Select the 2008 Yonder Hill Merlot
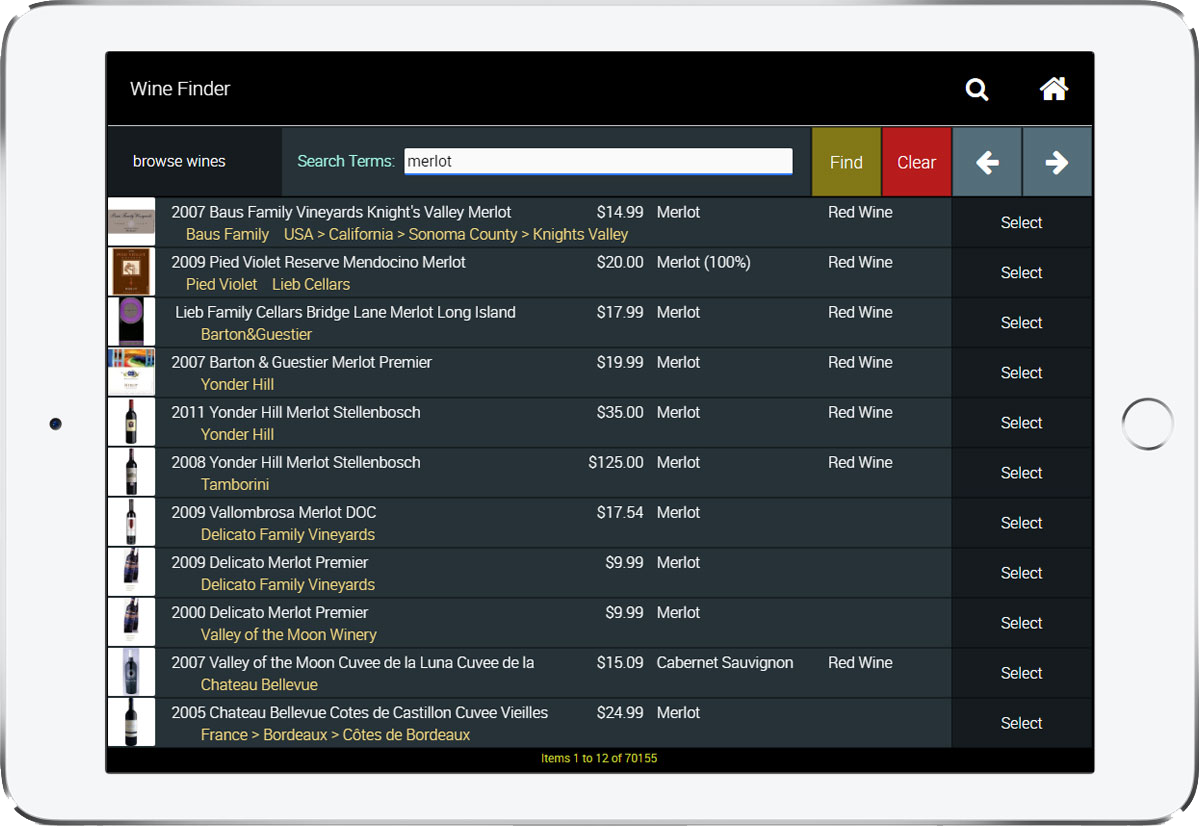Screen dimensions: 1200x831 pos(1021,473)
